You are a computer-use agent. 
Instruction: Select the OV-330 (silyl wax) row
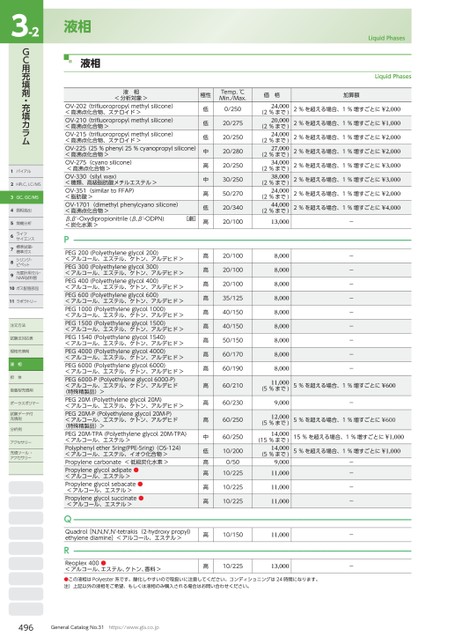click(x=237, y=179)
